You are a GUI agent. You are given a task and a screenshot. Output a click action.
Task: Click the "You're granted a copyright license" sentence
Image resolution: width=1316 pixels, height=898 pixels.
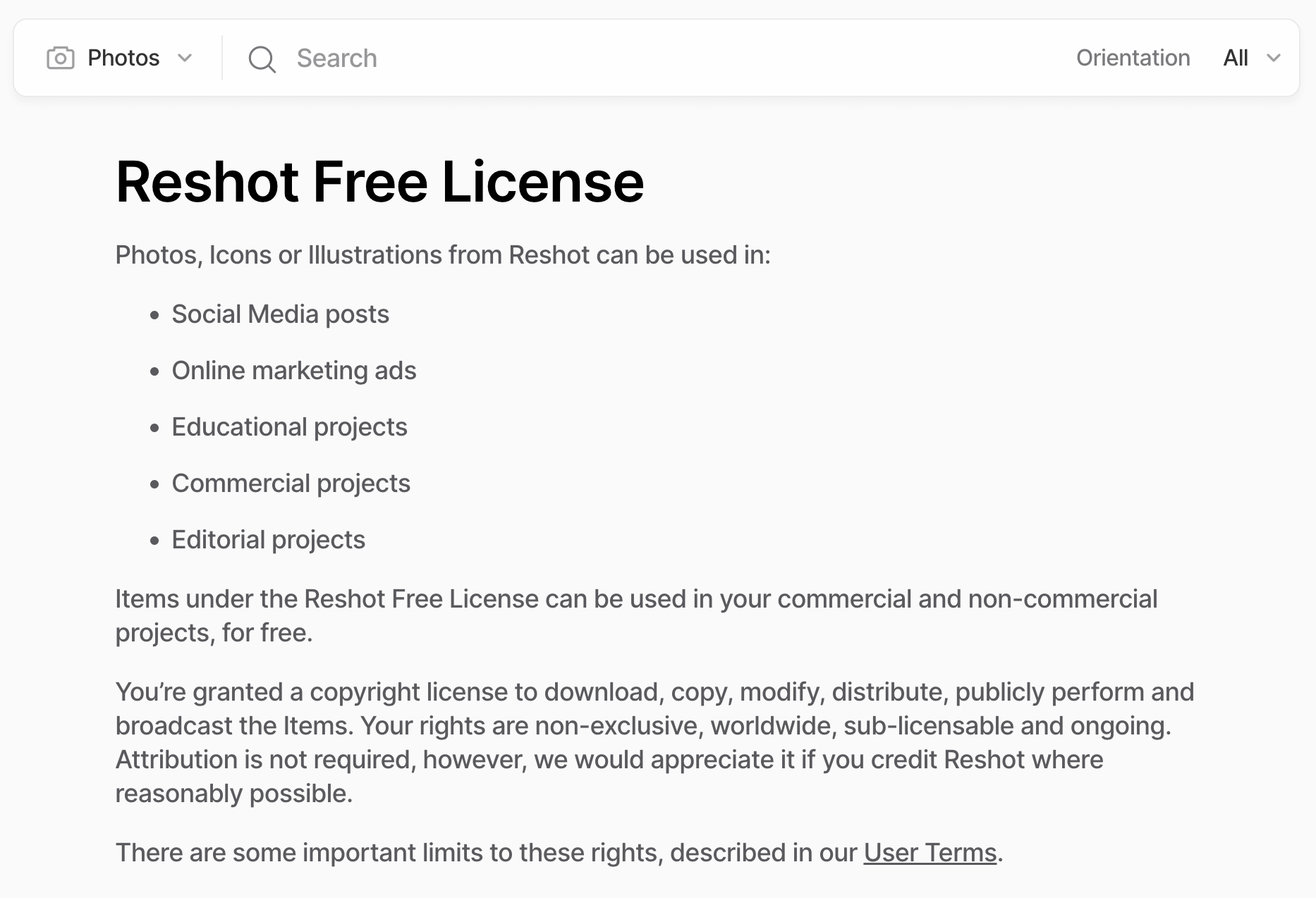[x=654, y=692]
